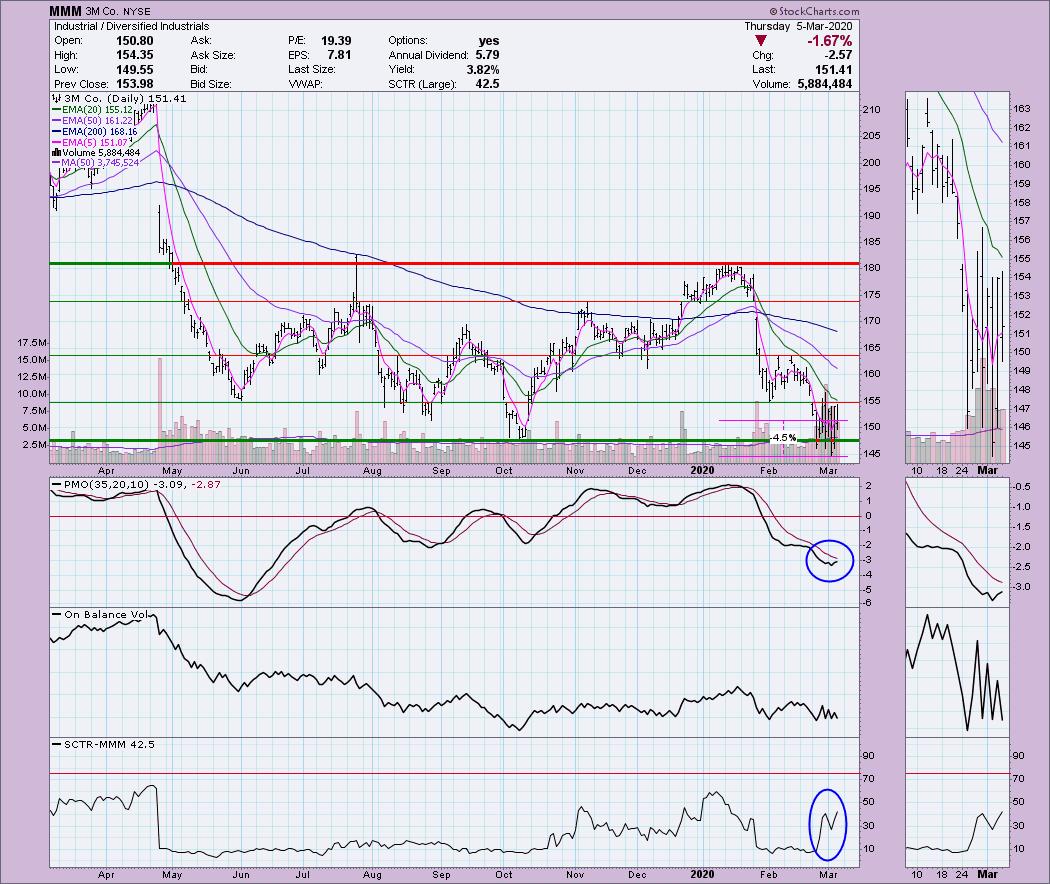Click the Annual Dividend value 5.79

tap(487, 55)
